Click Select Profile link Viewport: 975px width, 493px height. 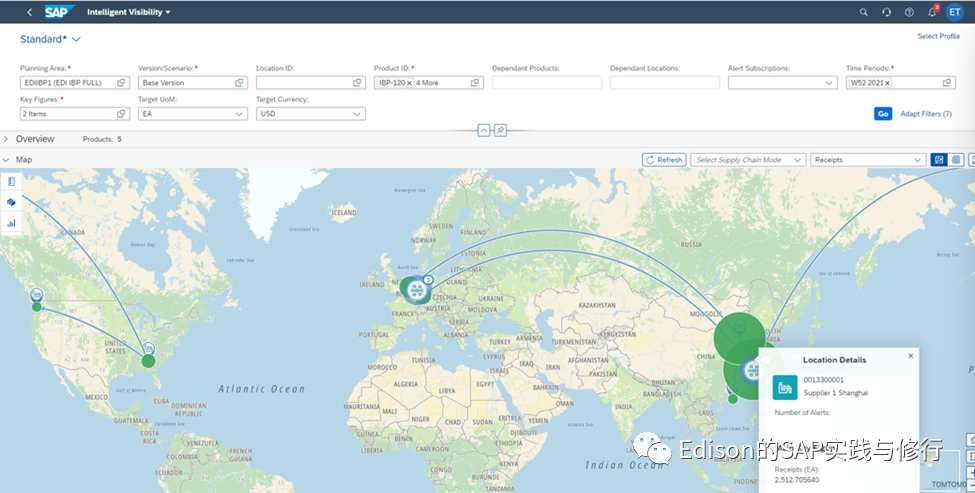pyautogui.click(x=938, y=36)
